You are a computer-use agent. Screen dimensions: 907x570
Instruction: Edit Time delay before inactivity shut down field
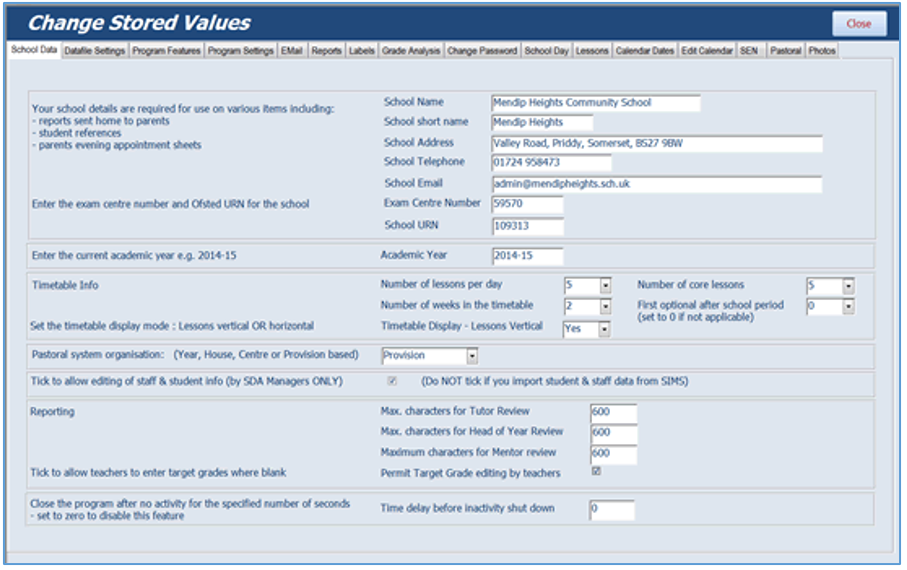[x=612, y=510]
